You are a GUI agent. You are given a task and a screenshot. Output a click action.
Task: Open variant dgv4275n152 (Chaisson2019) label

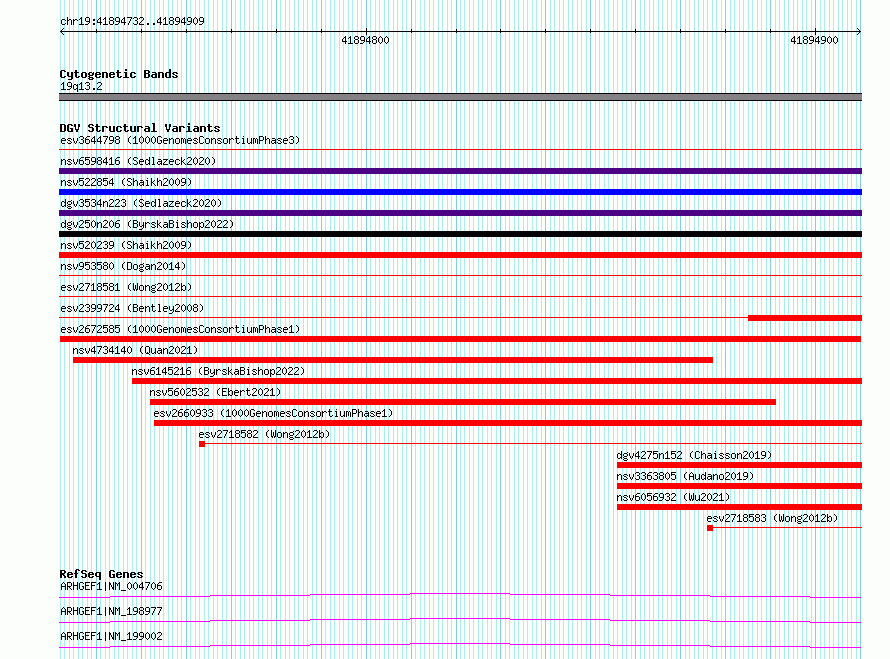click(x=694, y=455)
